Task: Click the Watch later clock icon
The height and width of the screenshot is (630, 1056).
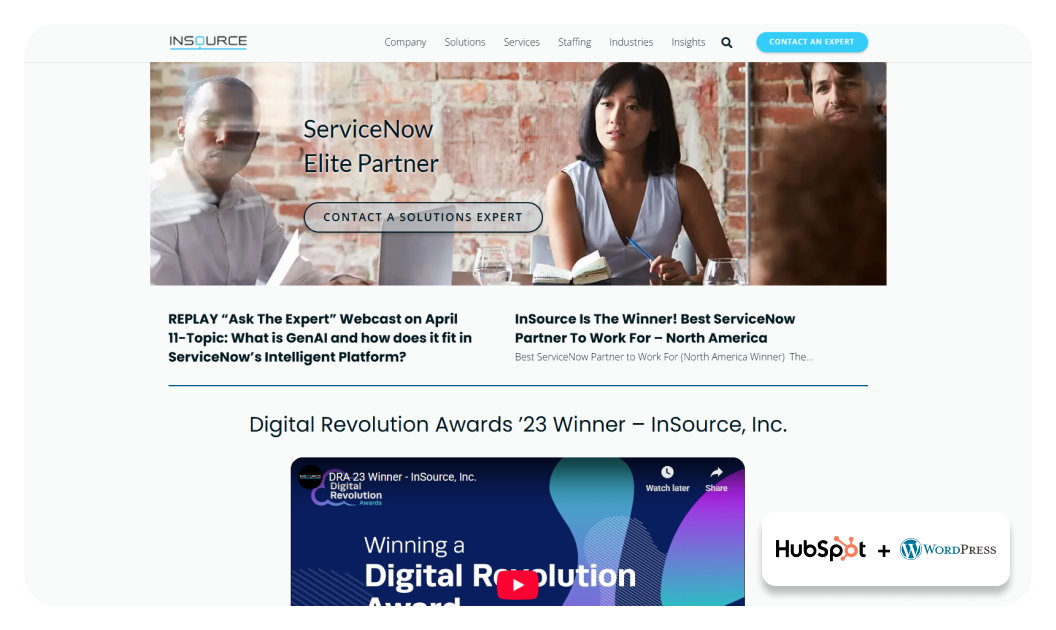Action: 667,472
